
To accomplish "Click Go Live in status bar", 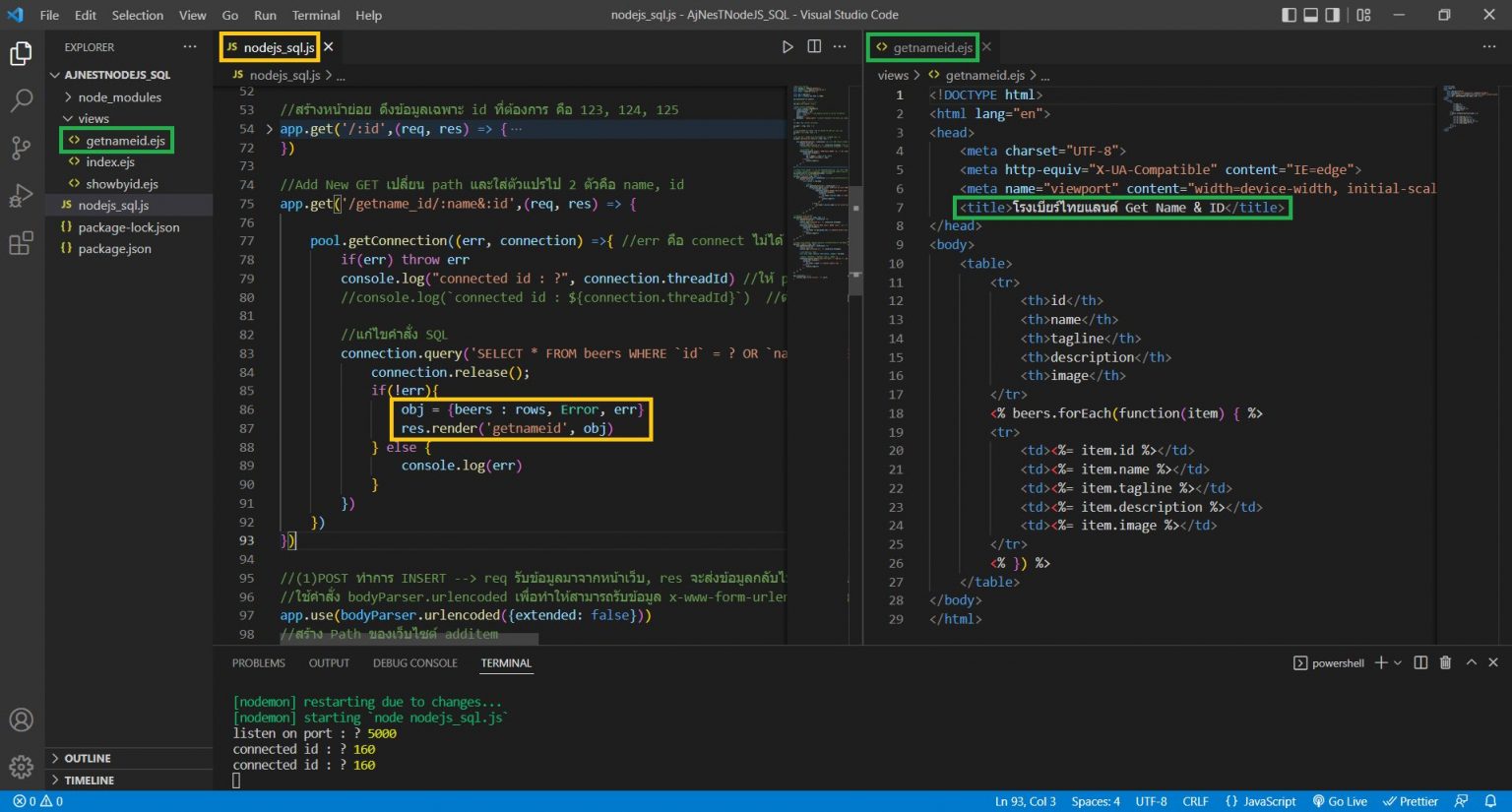I will [1340, 801].
